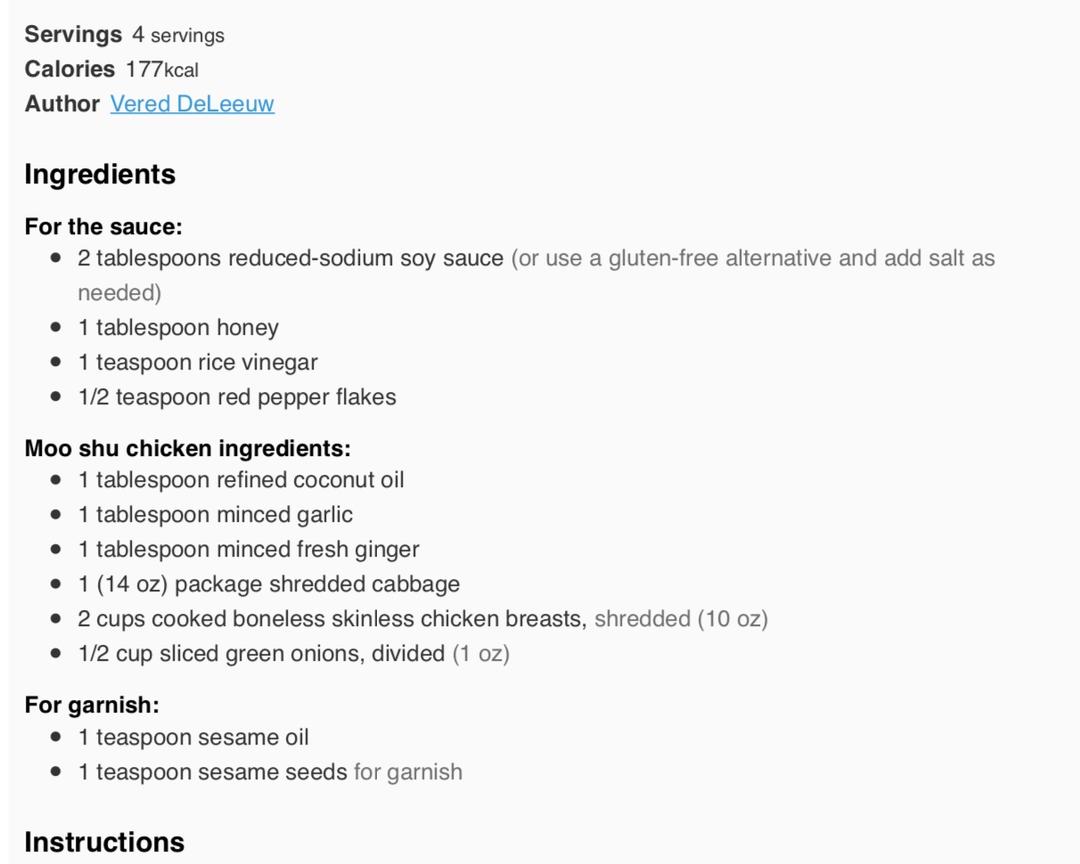This screenshot has height=864, width=1080.
Task: Click the shredded cabbage package ingredient
Action: [x=269, y=584]
